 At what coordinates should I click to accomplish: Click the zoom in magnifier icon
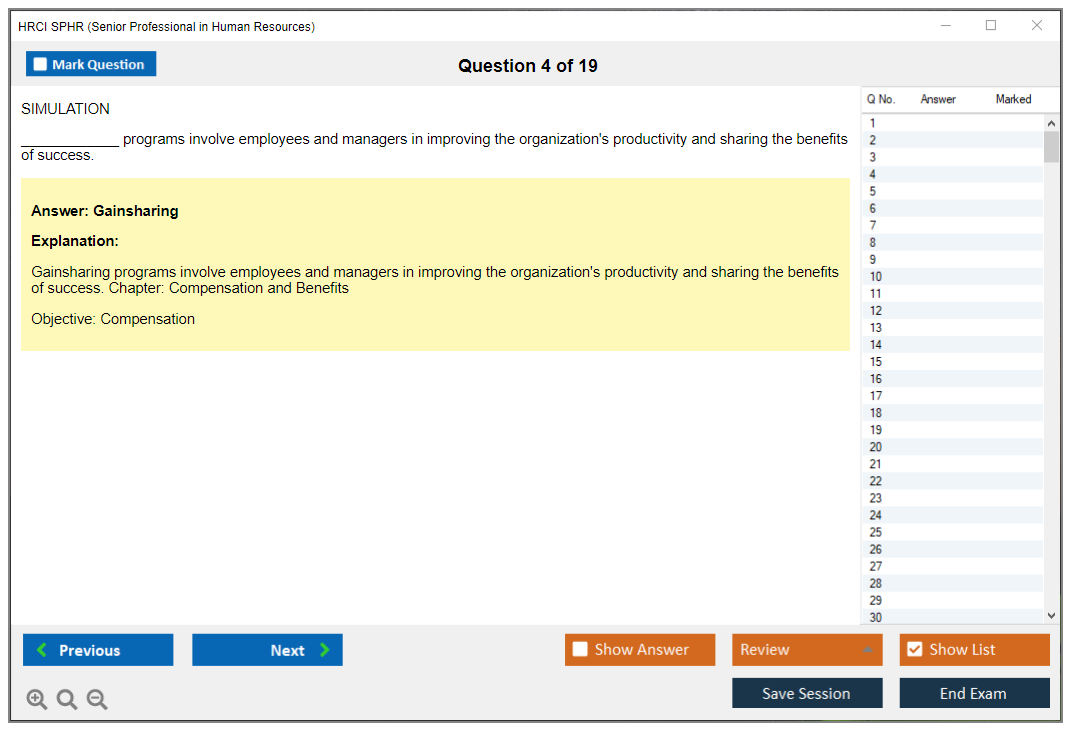coord(37,700)
